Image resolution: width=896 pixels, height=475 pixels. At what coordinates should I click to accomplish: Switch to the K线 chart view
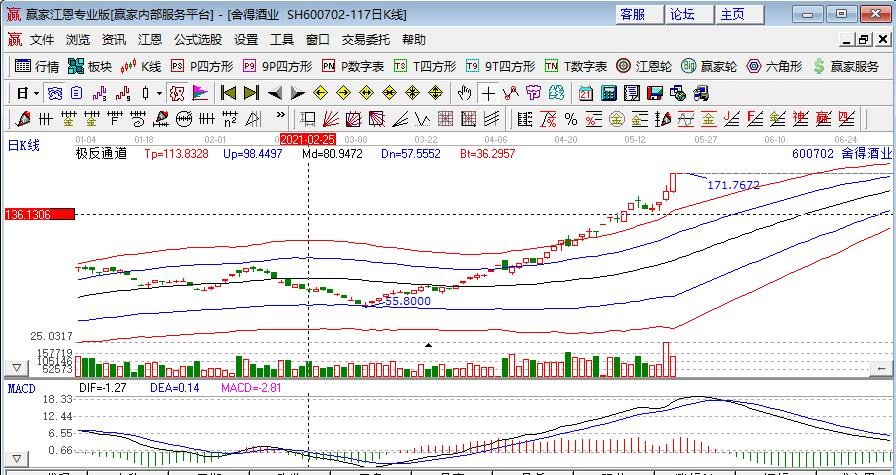click(141, 66)
